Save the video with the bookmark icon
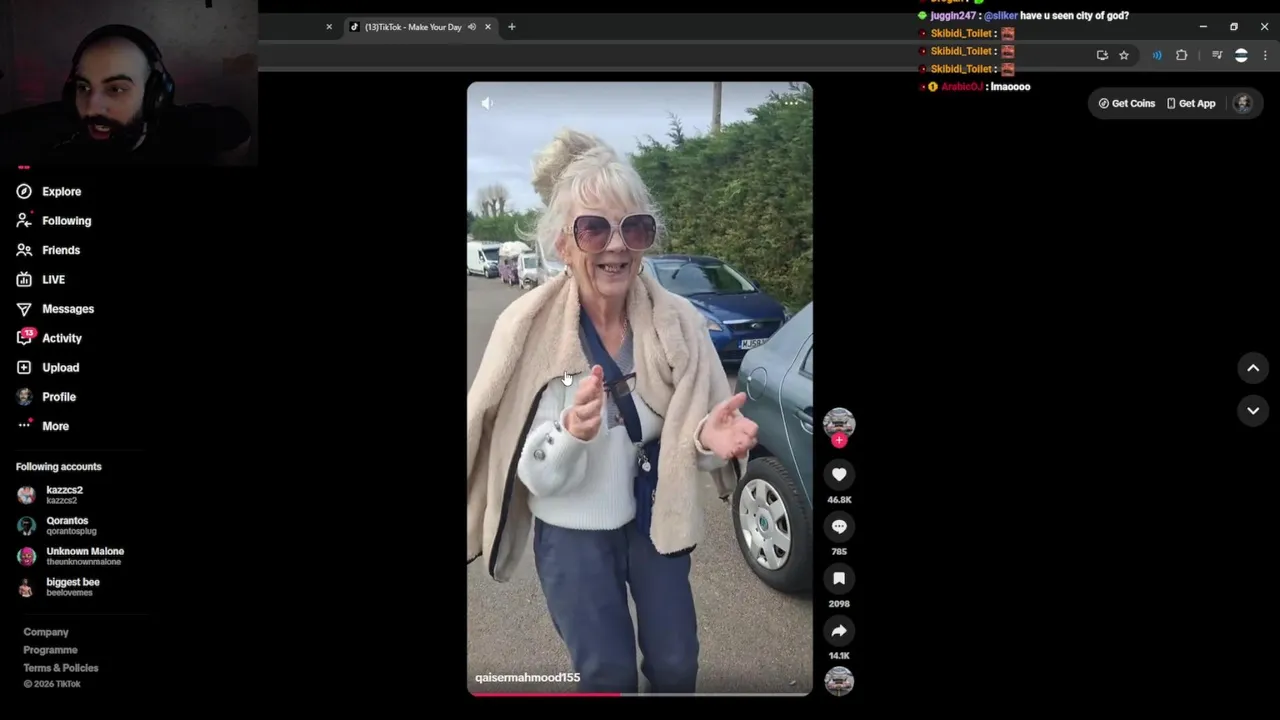The image size is (1280, 720). [x=839, y=579]
